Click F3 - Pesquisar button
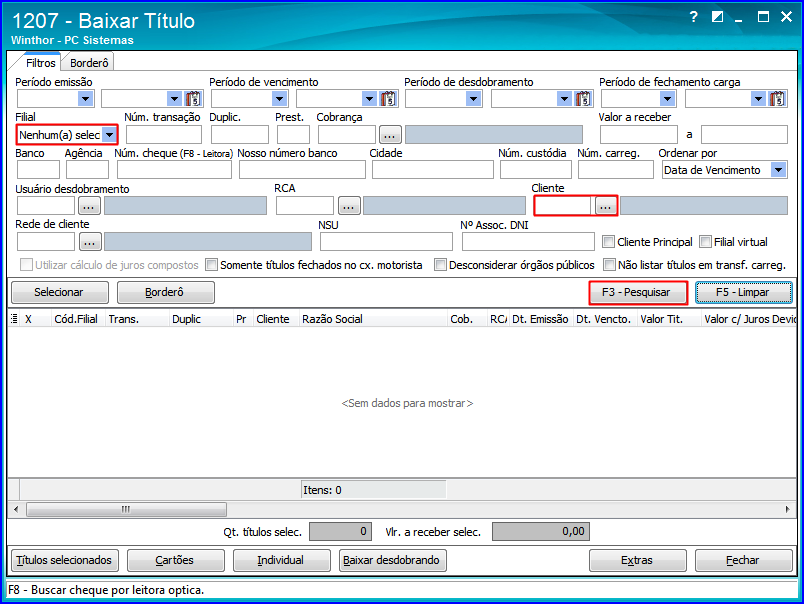 (637, 292)
